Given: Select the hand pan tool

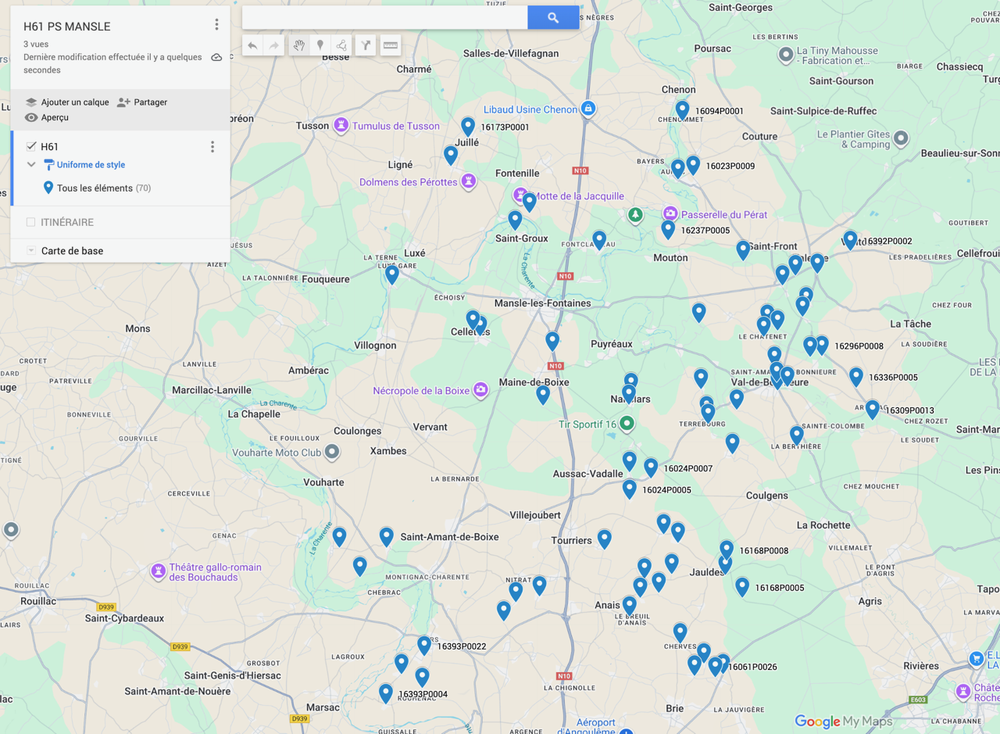Looking at the screenshot, I should pyautogui.click(x=298, y=45).
